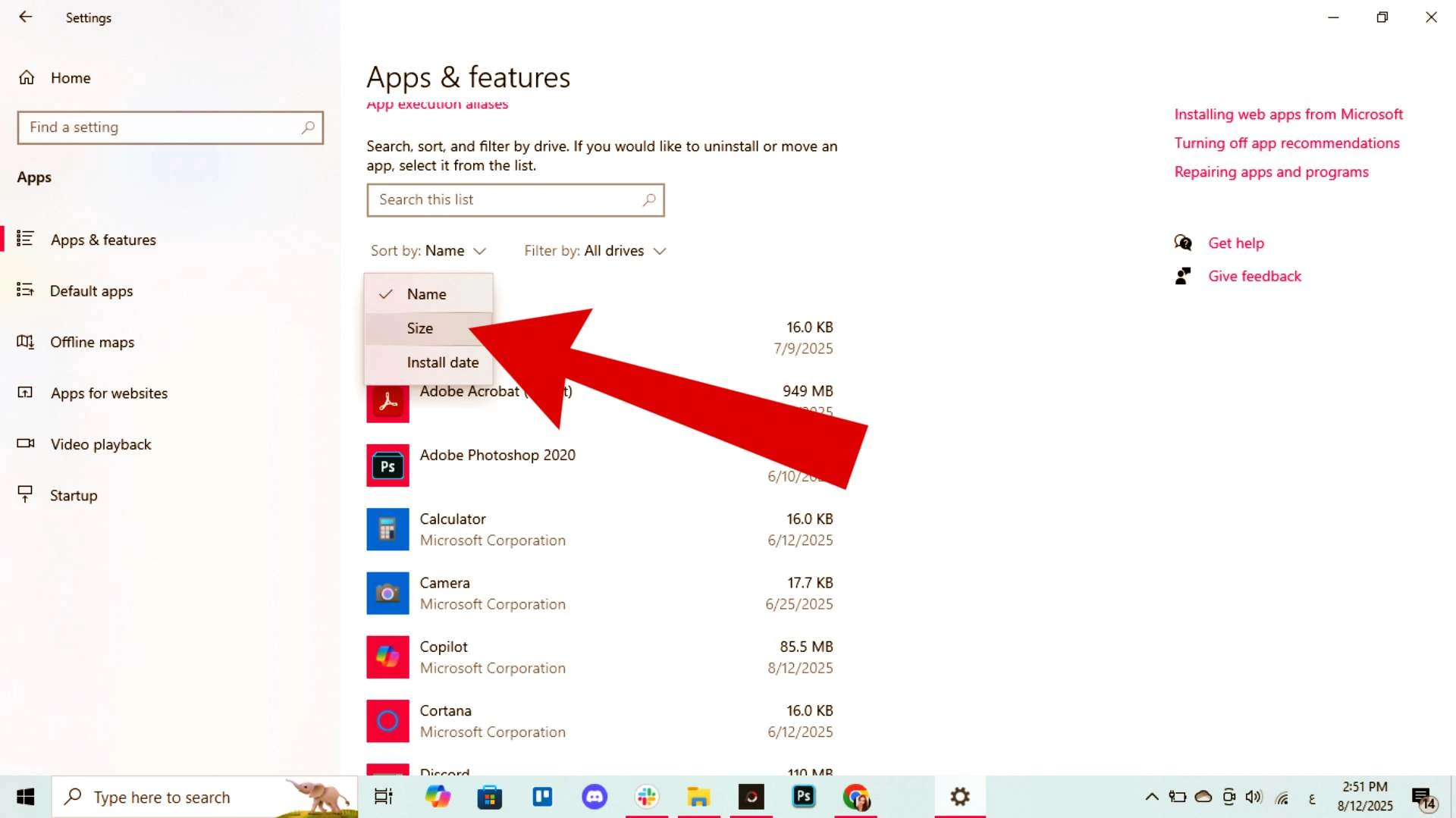Image resolution: width=1456 pixels, height=818 pixels.
Task: Click the Startup monitor icon
Action: click(25, 494)
